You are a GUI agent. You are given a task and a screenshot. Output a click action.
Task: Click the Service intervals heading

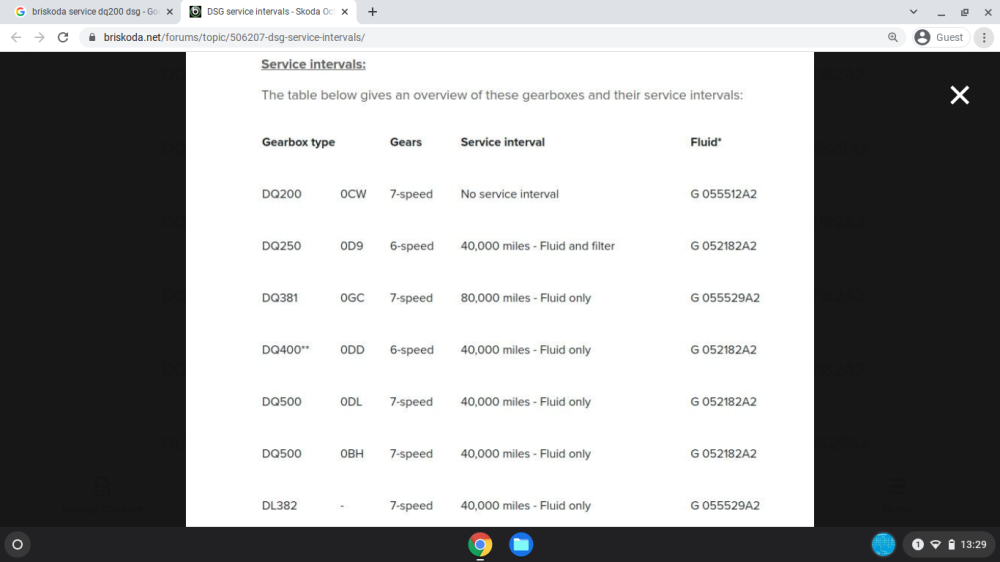coord(313,64)
